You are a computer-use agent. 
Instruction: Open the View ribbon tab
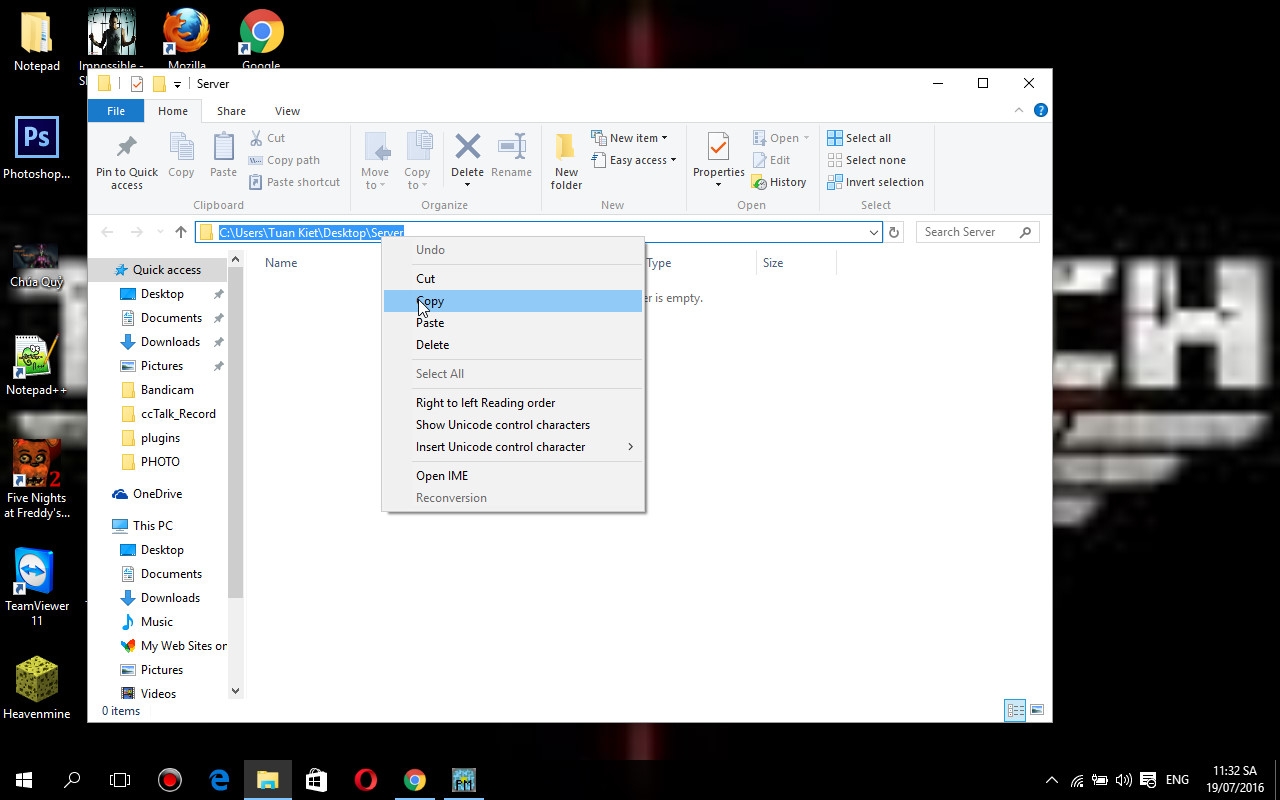(x=287, y=111)
